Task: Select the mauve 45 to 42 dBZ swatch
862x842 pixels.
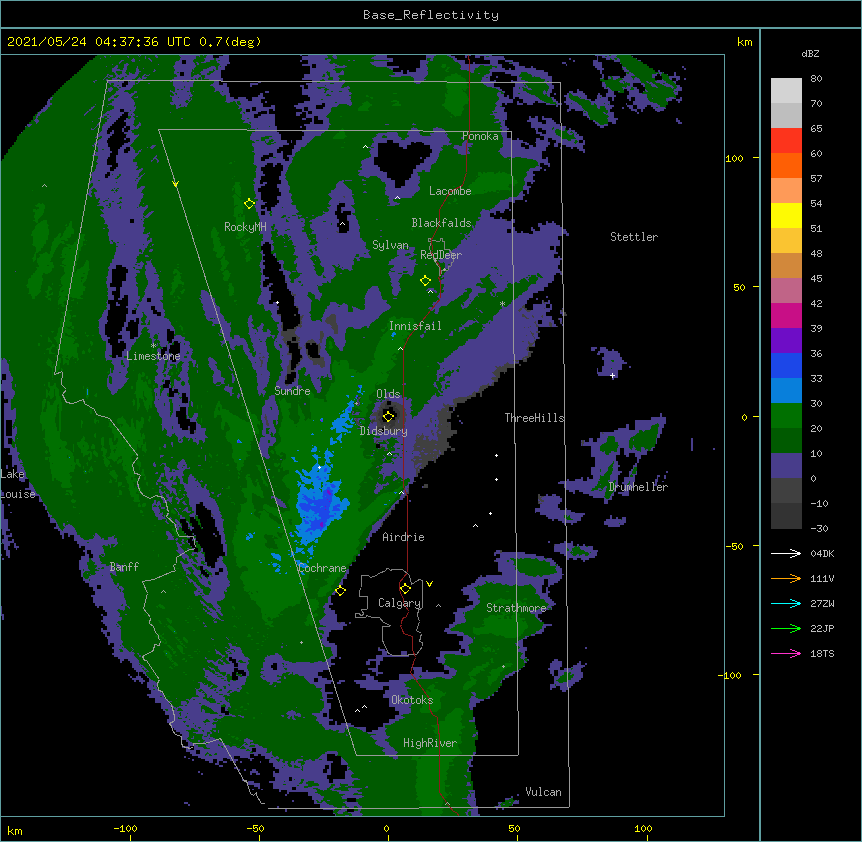Action: click(x=786, y=291)
